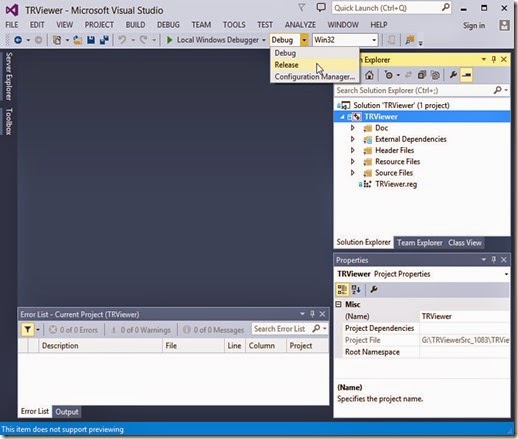Select TRViewer.reg in Solution Explorer
The image size is (518, 439).
(x=396, y=184)
